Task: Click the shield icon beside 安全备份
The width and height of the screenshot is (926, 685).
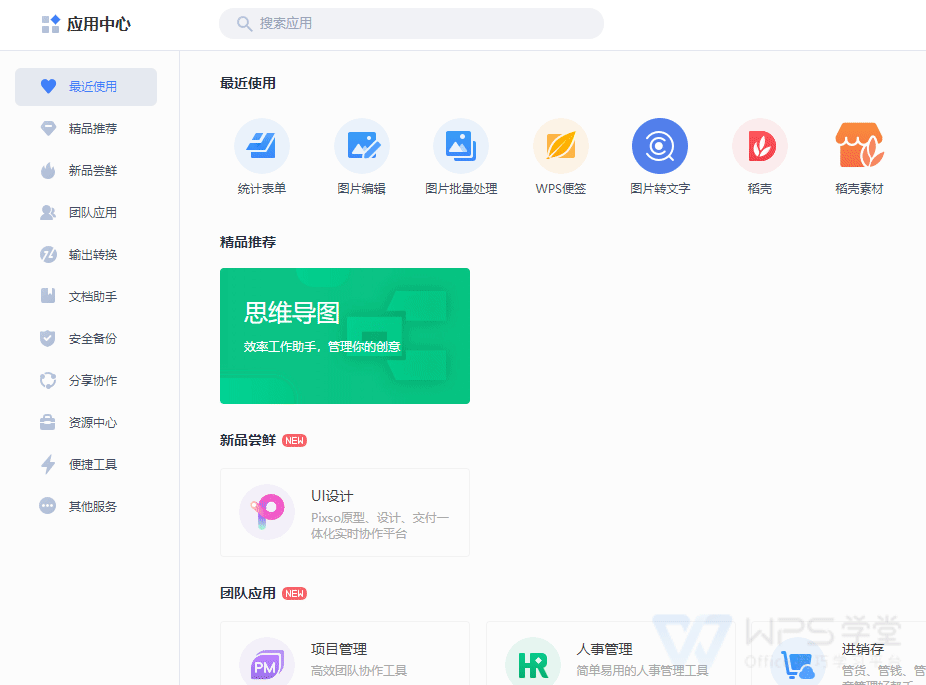Action: coord(48,338)
